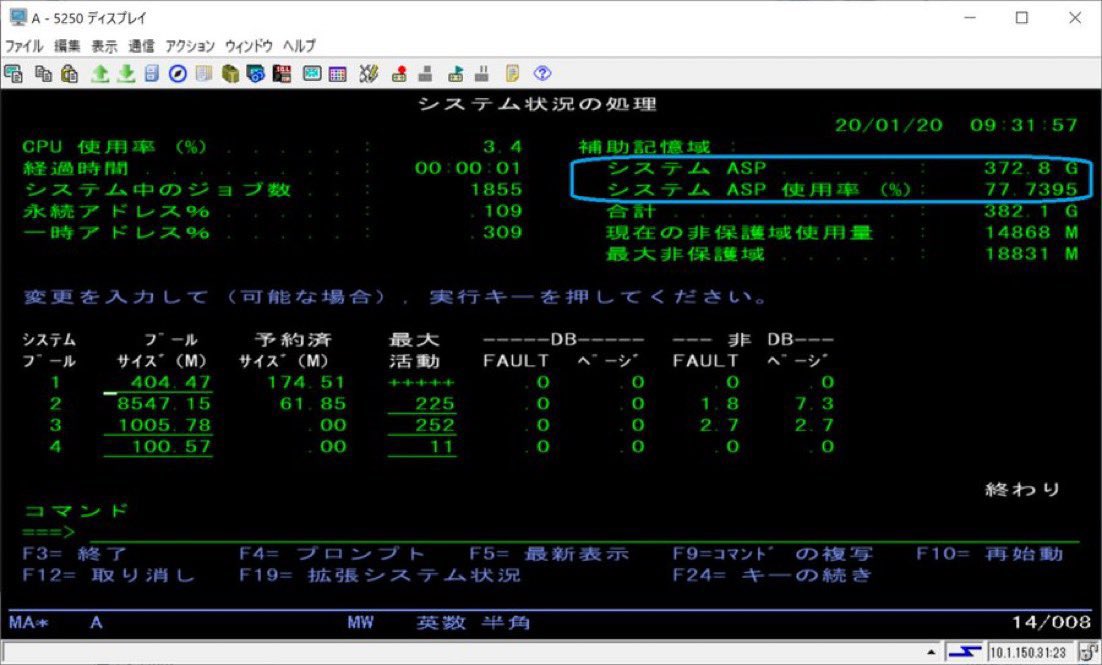Click the blue question mark help icon
The width and height of the screenshot is (1102, 665).
click(x=543, y=73)
